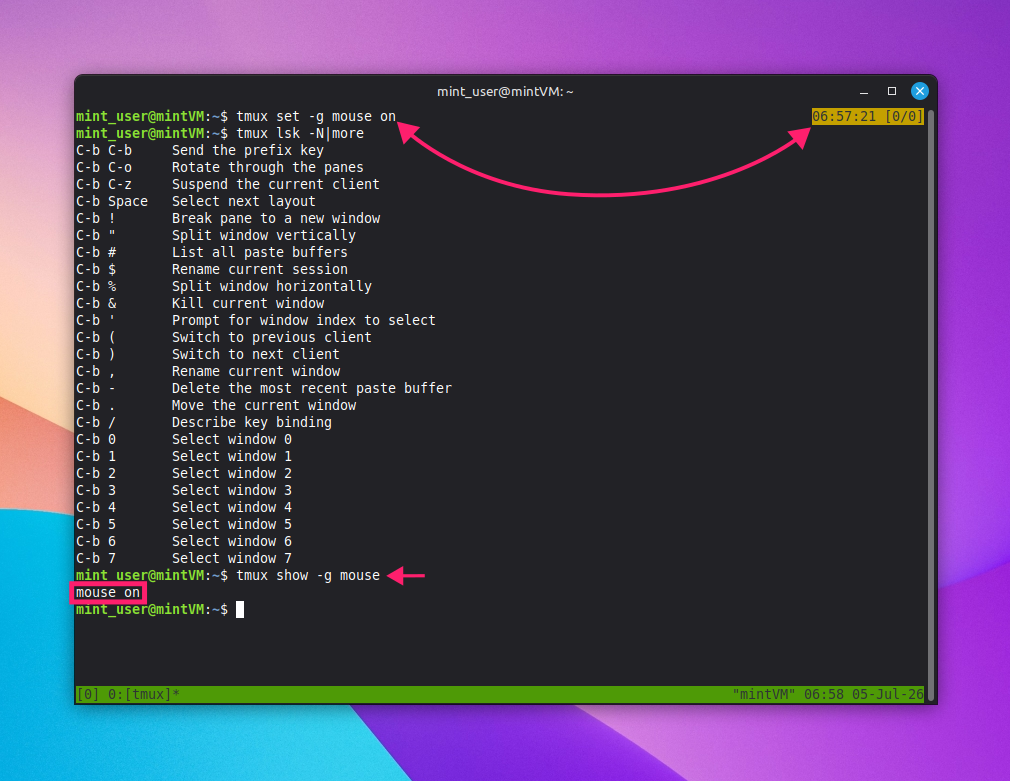Click the command 'tmux show -g mouse'

click(308, 575)
